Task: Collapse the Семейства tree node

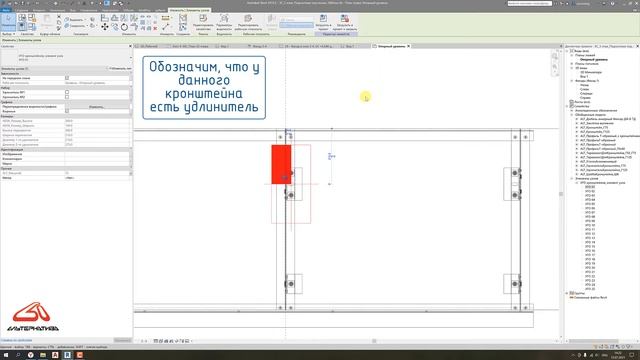Action: (567, 106)
